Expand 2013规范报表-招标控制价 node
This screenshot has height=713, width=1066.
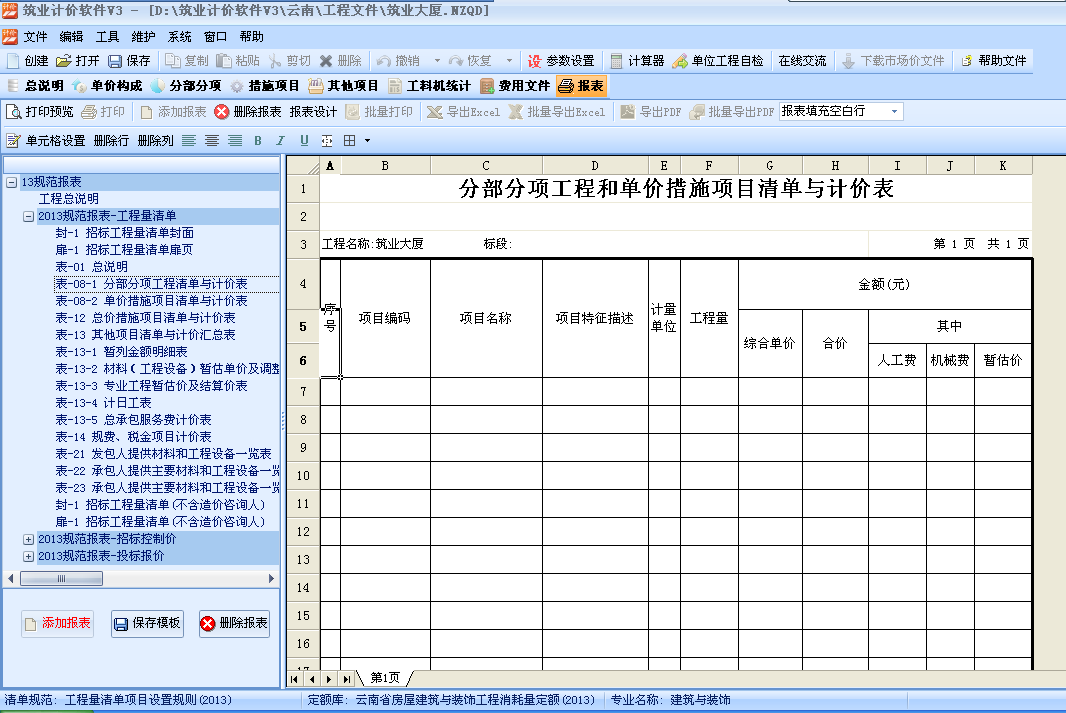(29, 539)
